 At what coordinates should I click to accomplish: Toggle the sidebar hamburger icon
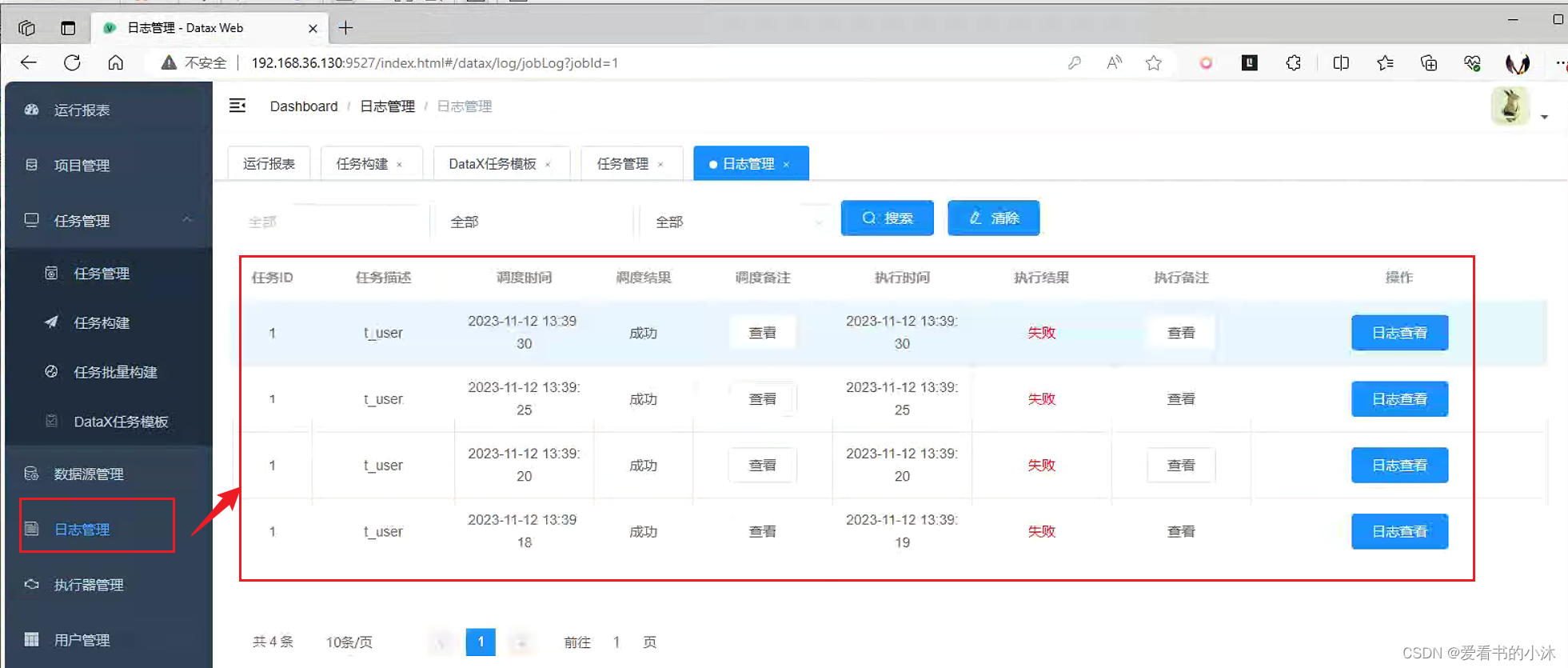[x=237, y=106]
